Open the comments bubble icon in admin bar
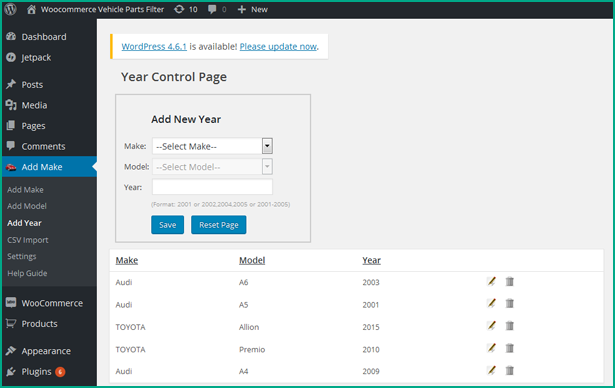The height and width of the screenshot is (388, 615). [212, 9]
